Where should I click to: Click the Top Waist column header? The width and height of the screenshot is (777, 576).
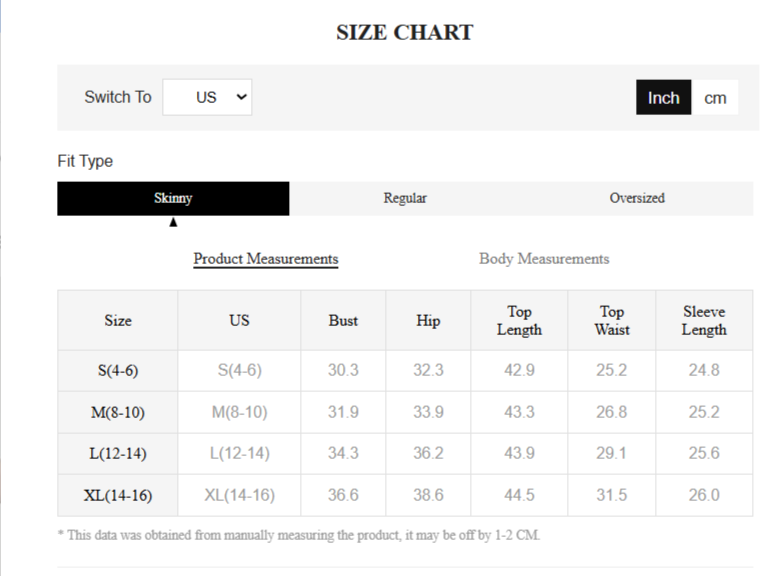(612, 321)
